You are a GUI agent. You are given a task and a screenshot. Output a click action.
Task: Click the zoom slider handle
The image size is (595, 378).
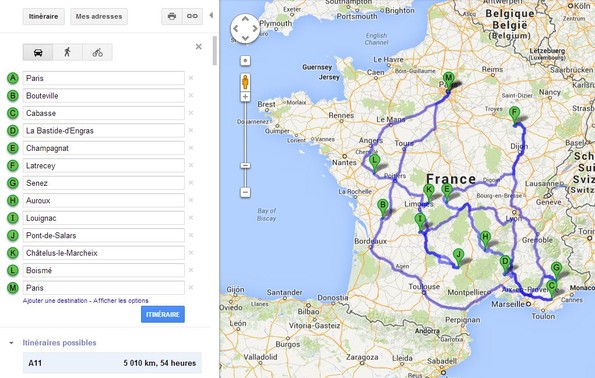click(246, 166)
